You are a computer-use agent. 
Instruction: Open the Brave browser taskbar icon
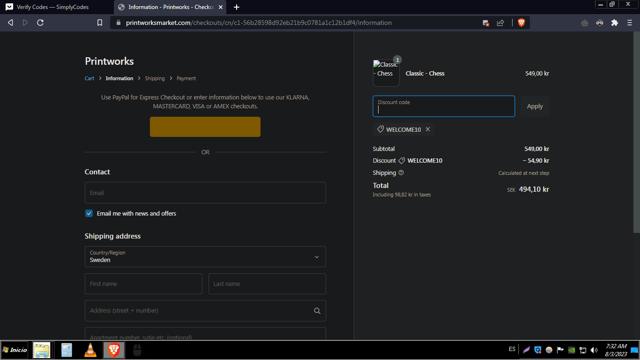click(x=114, y=350)
